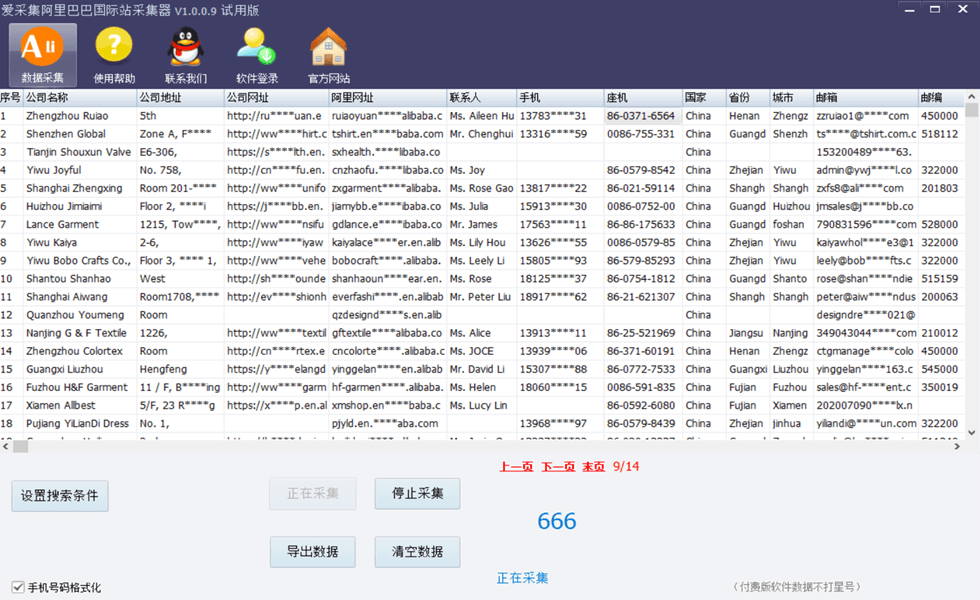980x600 pixels.
Task: Click the landline cell 86-0371-6564
Action: pyautogui.click(x=643, y=116)
